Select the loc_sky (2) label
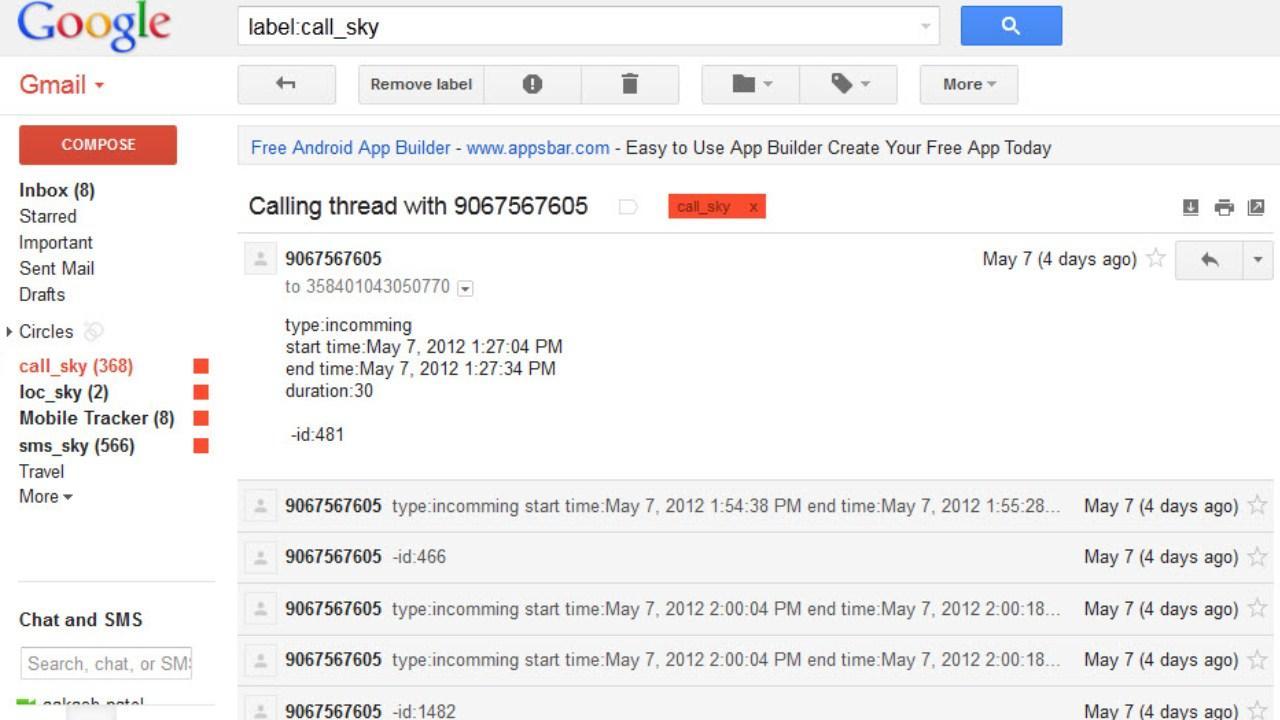 coord(64,392)
